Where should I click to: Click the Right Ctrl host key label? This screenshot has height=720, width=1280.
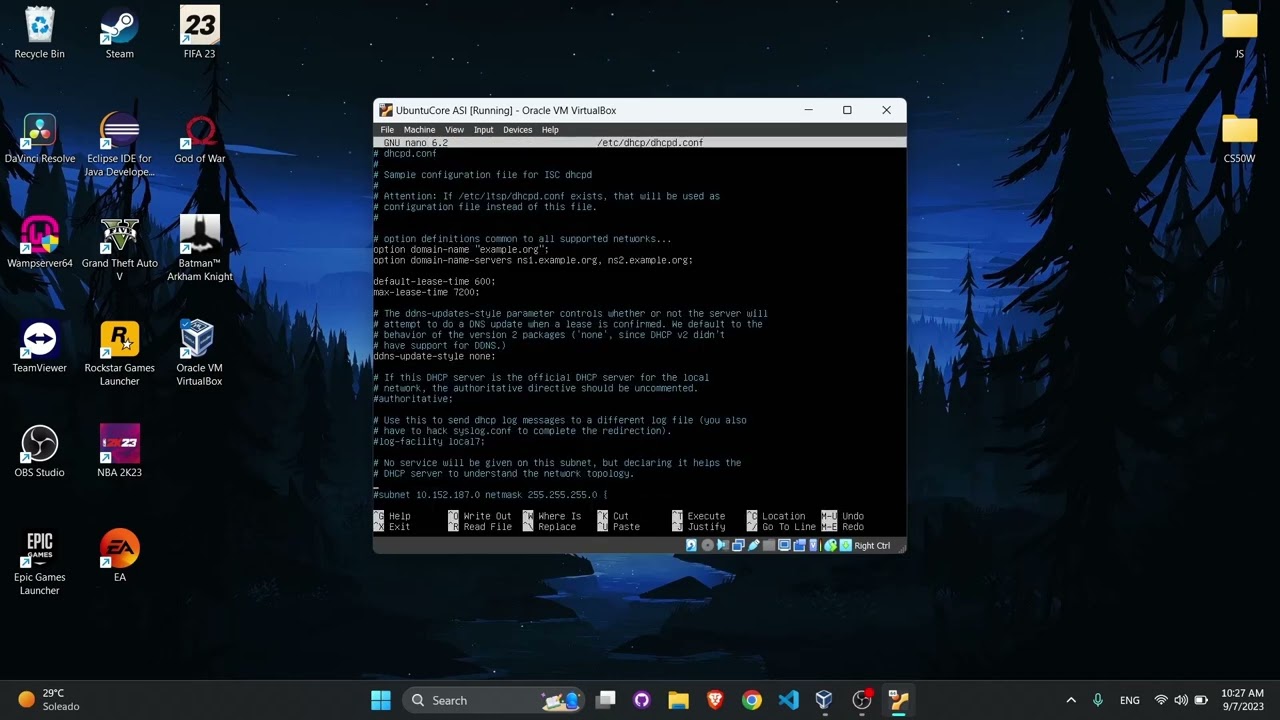click(x=872, y=545)
